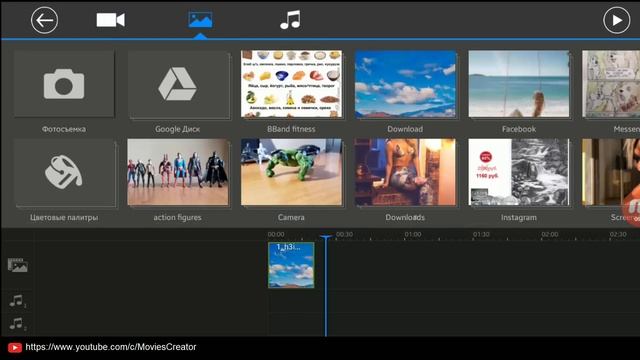Click the 01:00 mark on the ruler
Viewport: 640px width, 360px height.
[x=413, y=234]
